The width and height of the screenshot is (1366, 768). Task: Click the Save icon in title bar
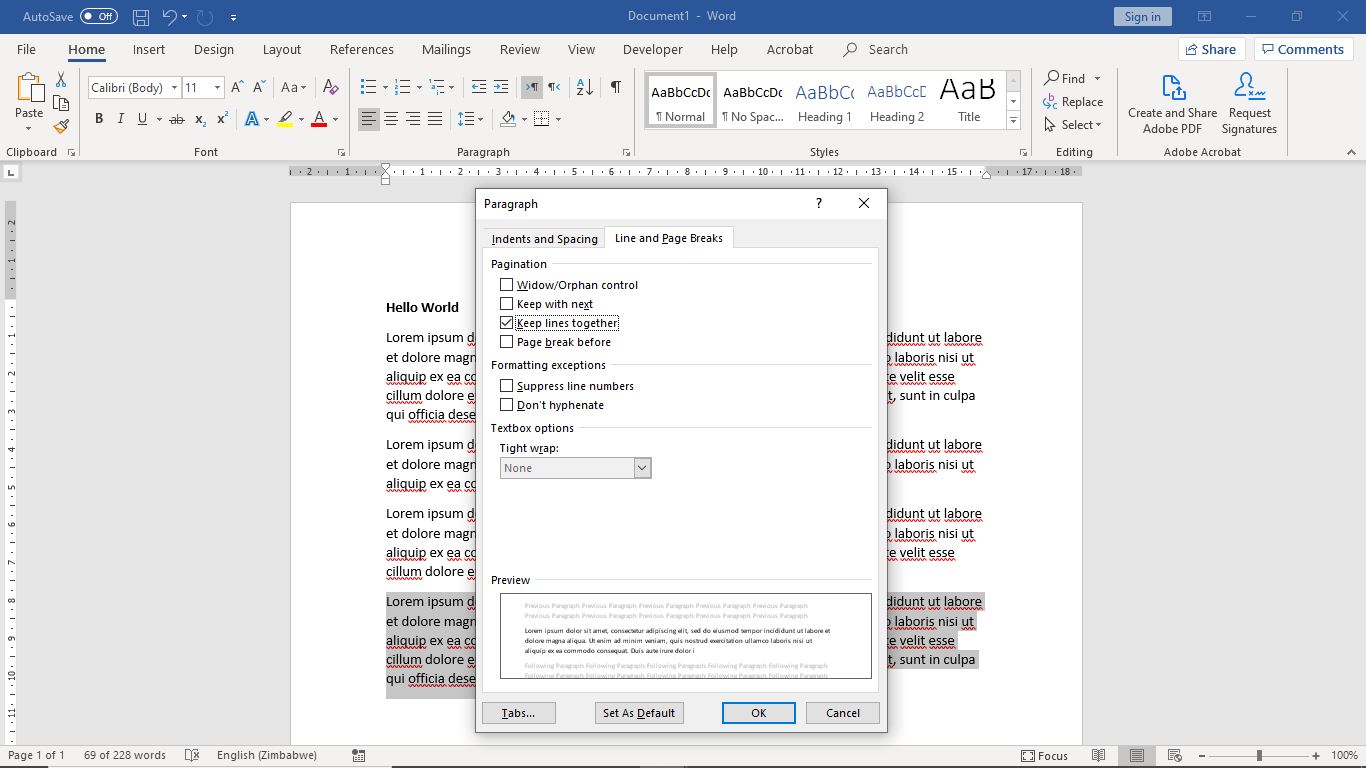[141, 17]
